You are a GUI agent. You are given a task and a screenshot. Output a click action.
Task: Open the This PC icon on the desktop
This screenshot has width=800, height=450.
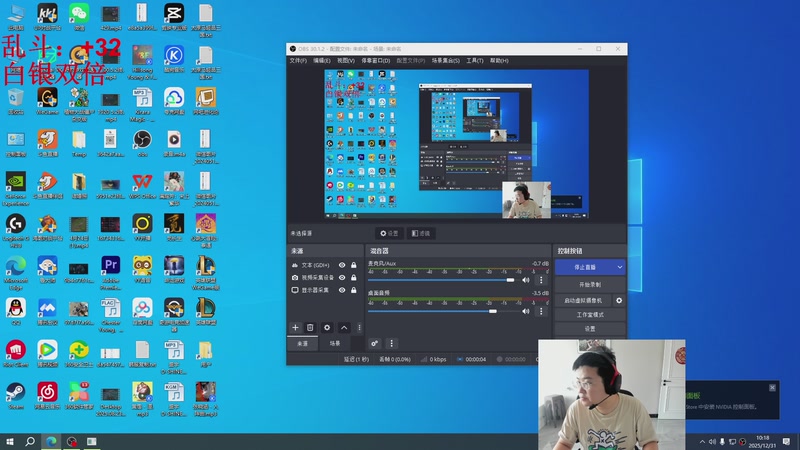point(15,17)
